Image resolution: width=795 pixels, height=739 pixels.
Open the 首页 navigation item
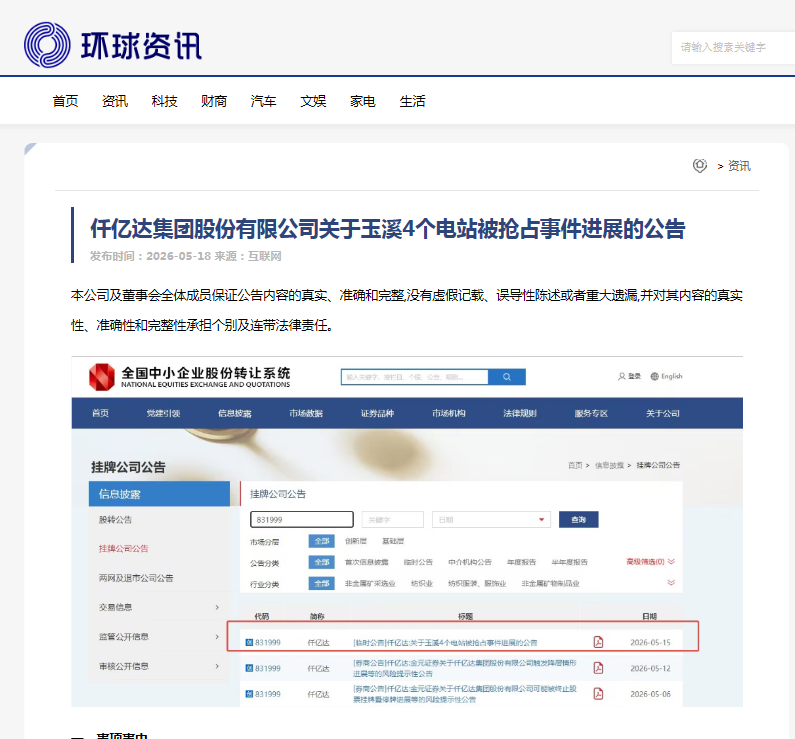point(65,101)
